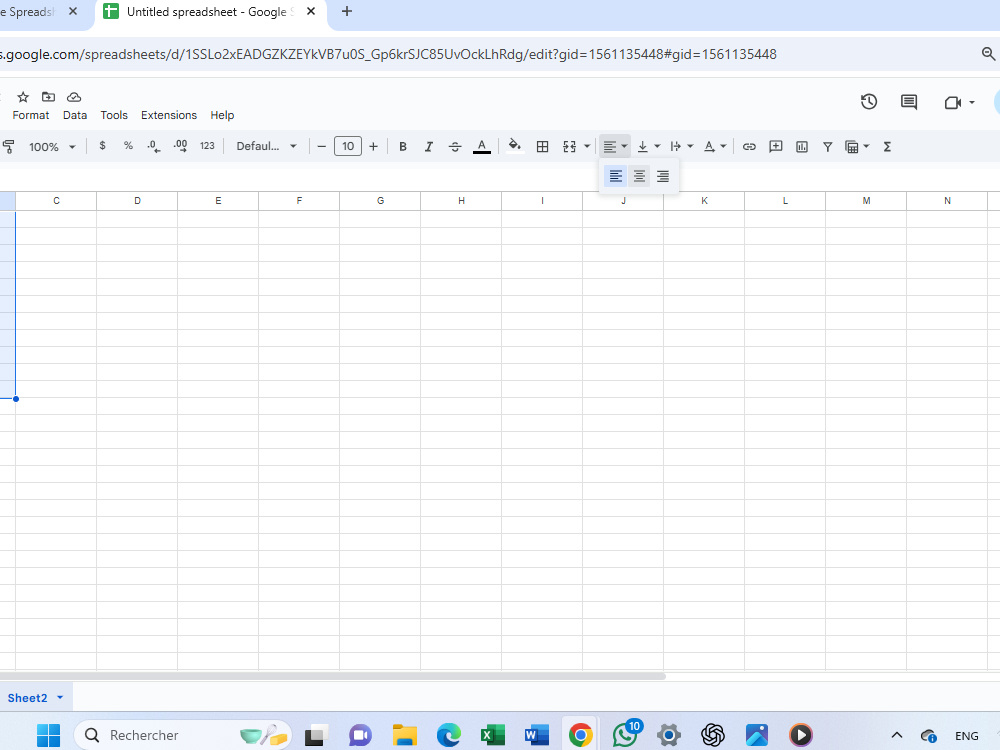Open the Format menu

pos(31,115)
